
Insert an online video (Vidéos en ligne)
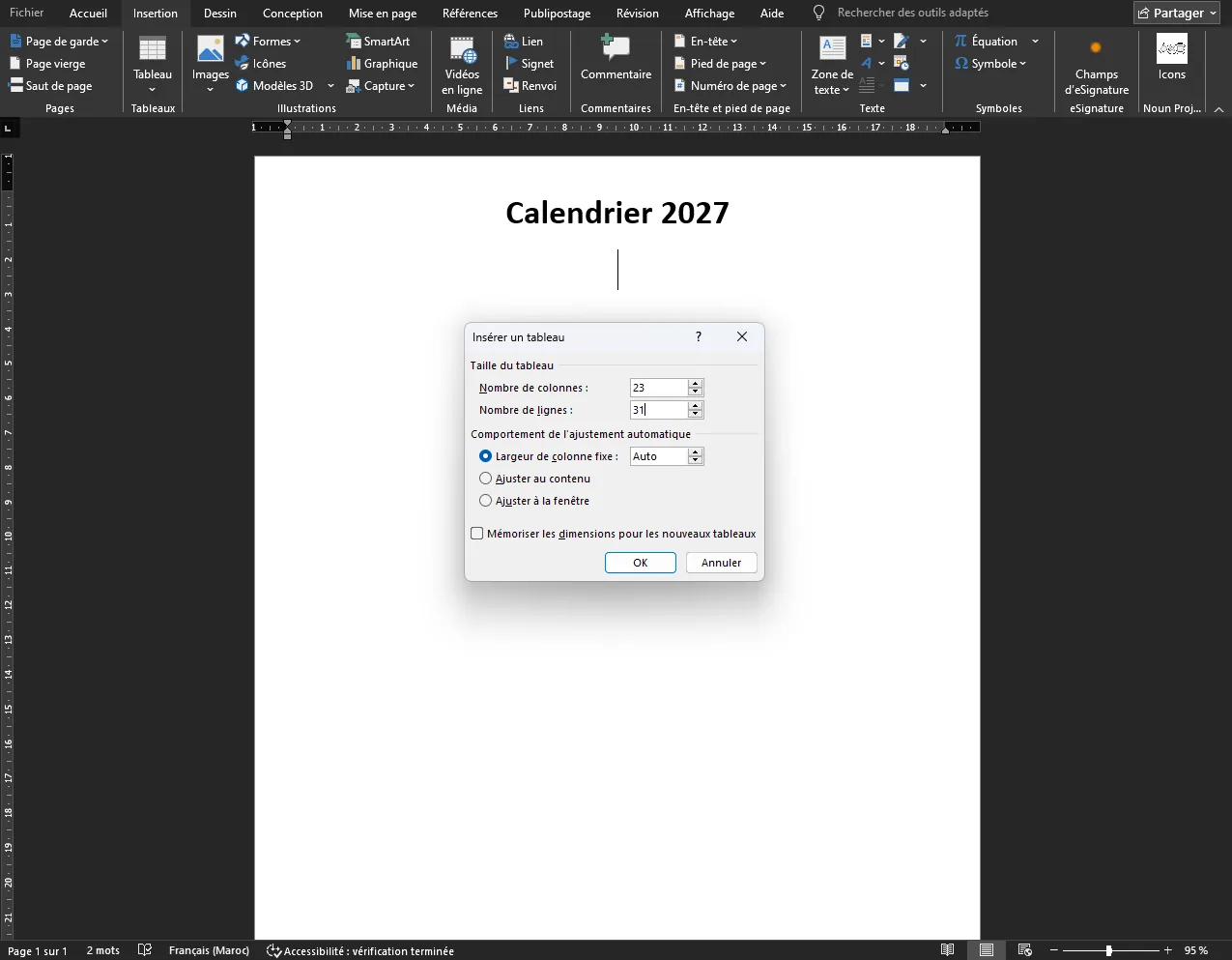(462, 65)
